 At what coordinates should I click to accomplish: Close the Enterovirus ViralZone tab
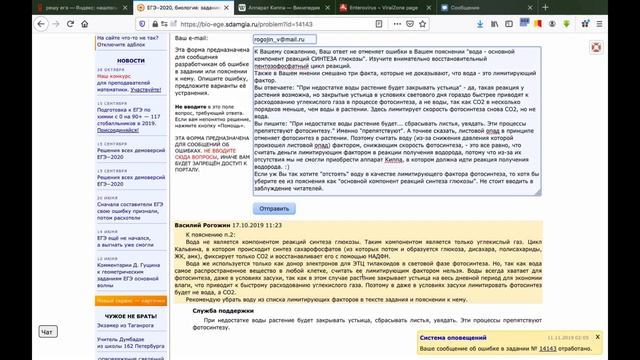point(429,8)
